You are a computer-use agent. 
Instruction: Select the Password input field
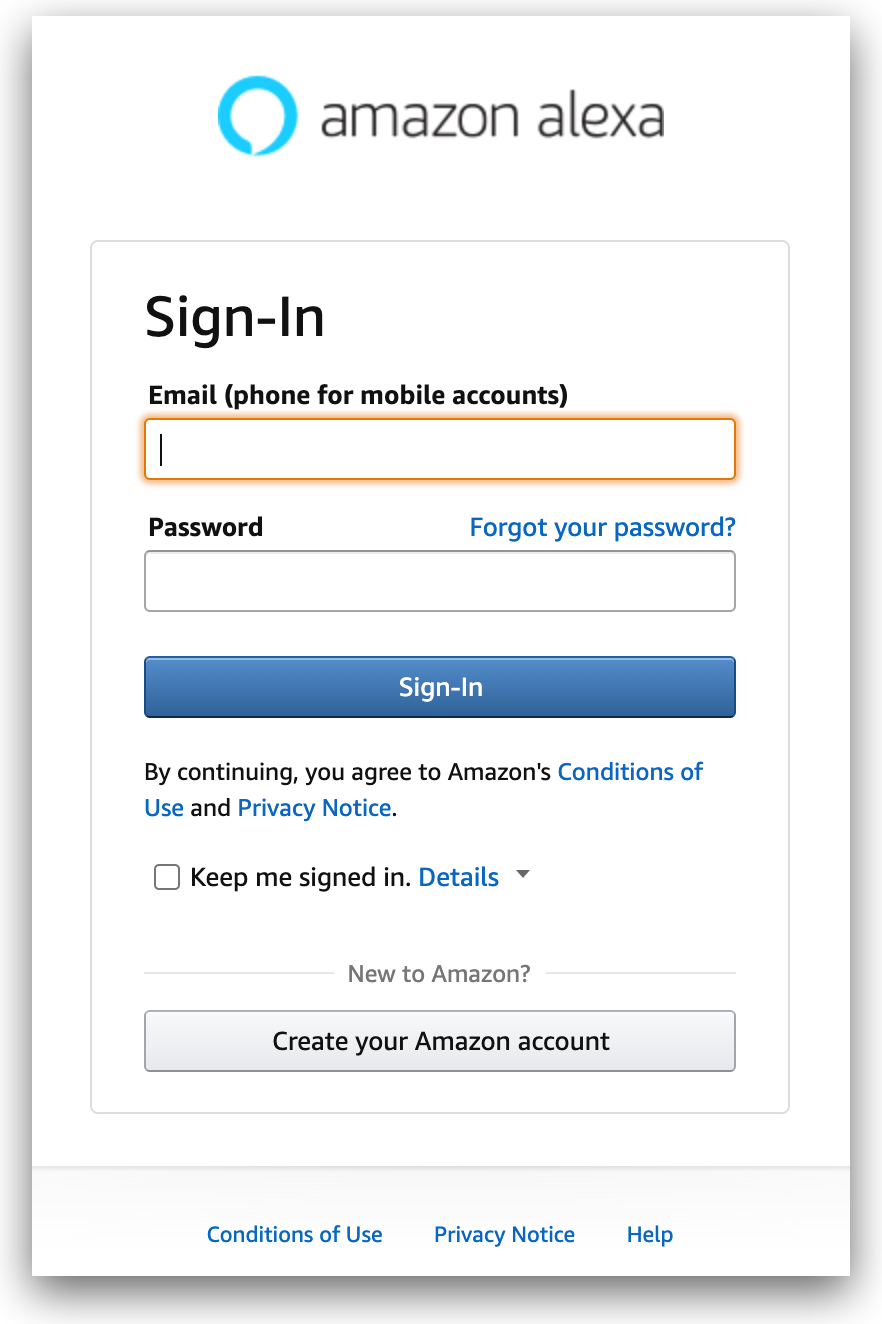pos(440,581)
